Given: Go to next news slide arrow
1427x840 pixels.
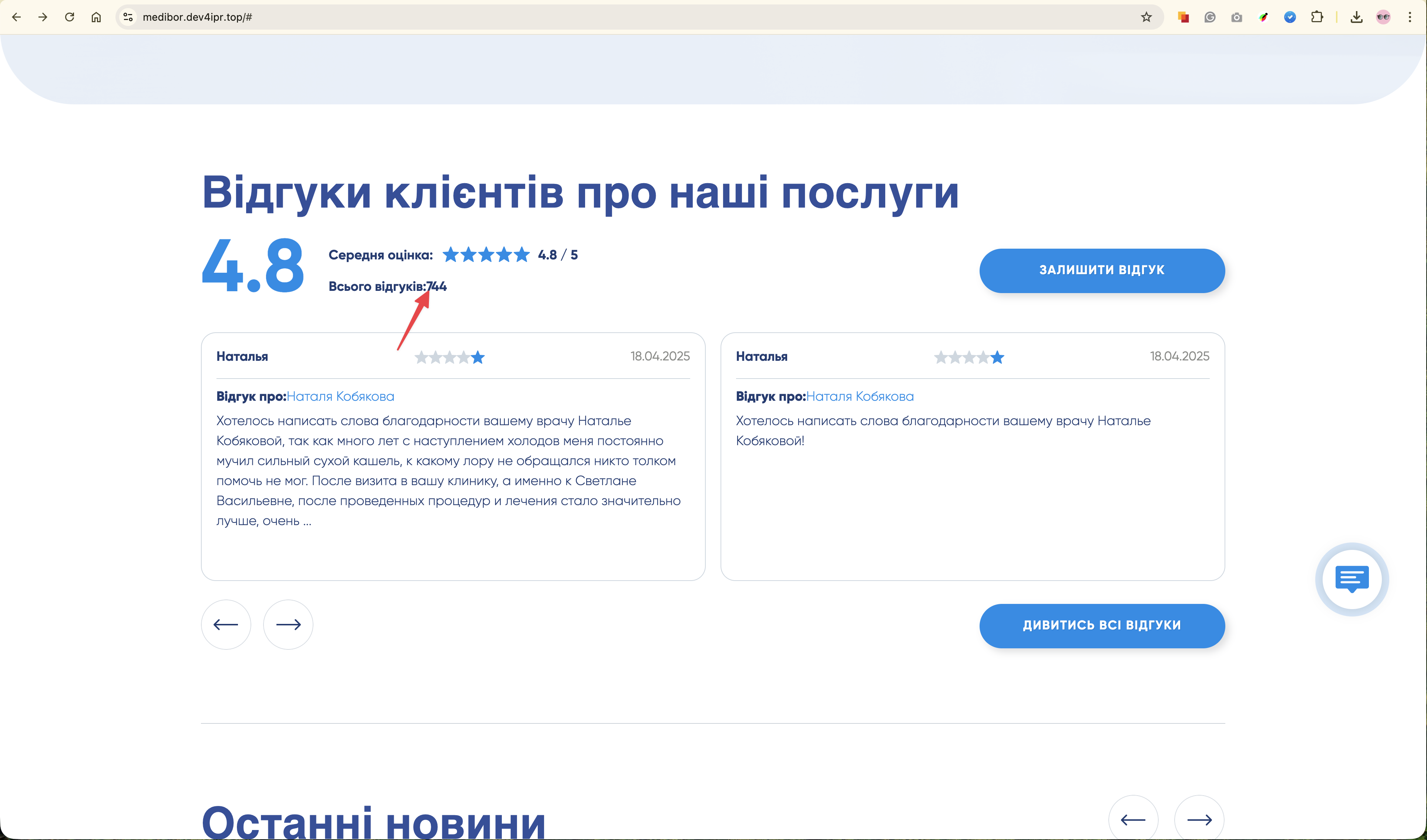Looking at the screenshot, I should [x=1199, y=819].
